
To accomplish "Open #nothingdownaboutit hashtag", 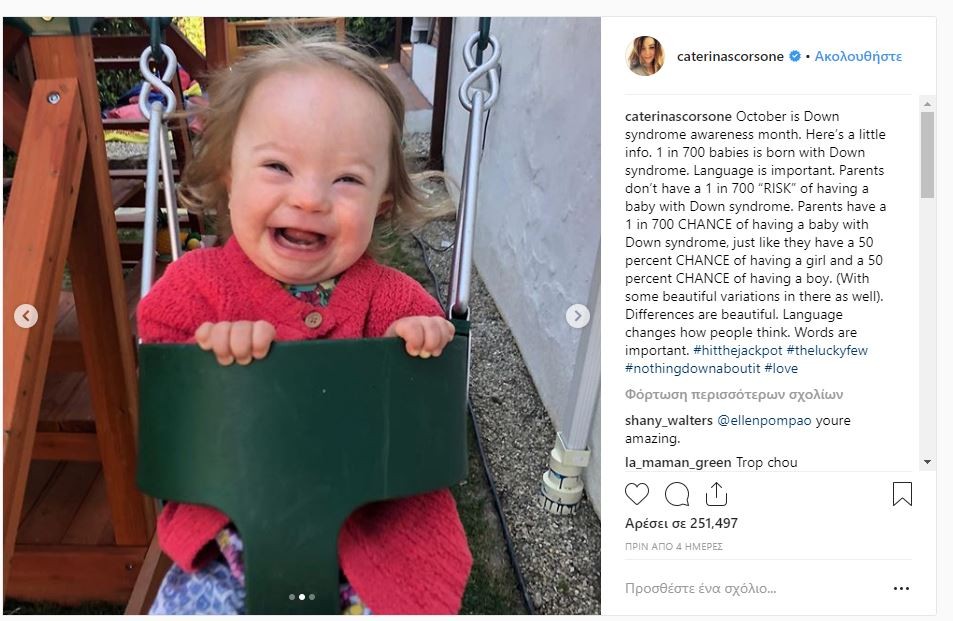I will (692, 368).
